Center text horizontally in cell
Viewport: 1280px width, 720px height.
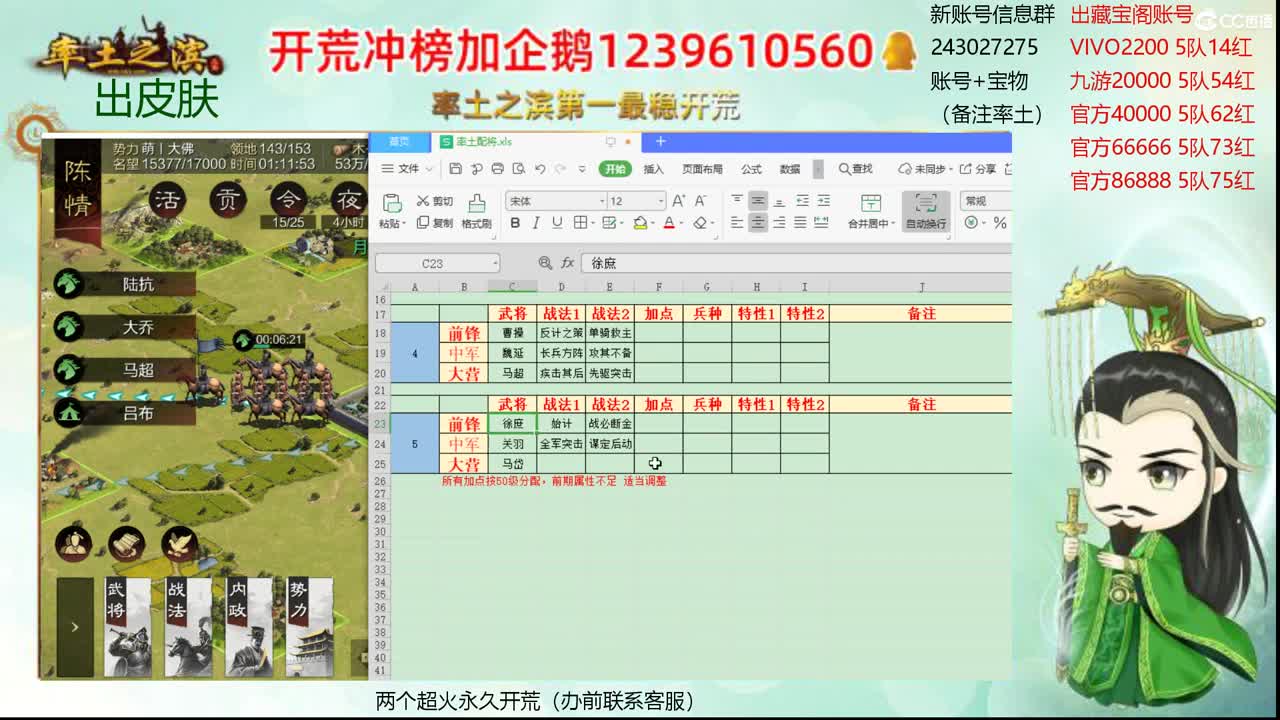point(758,223)
